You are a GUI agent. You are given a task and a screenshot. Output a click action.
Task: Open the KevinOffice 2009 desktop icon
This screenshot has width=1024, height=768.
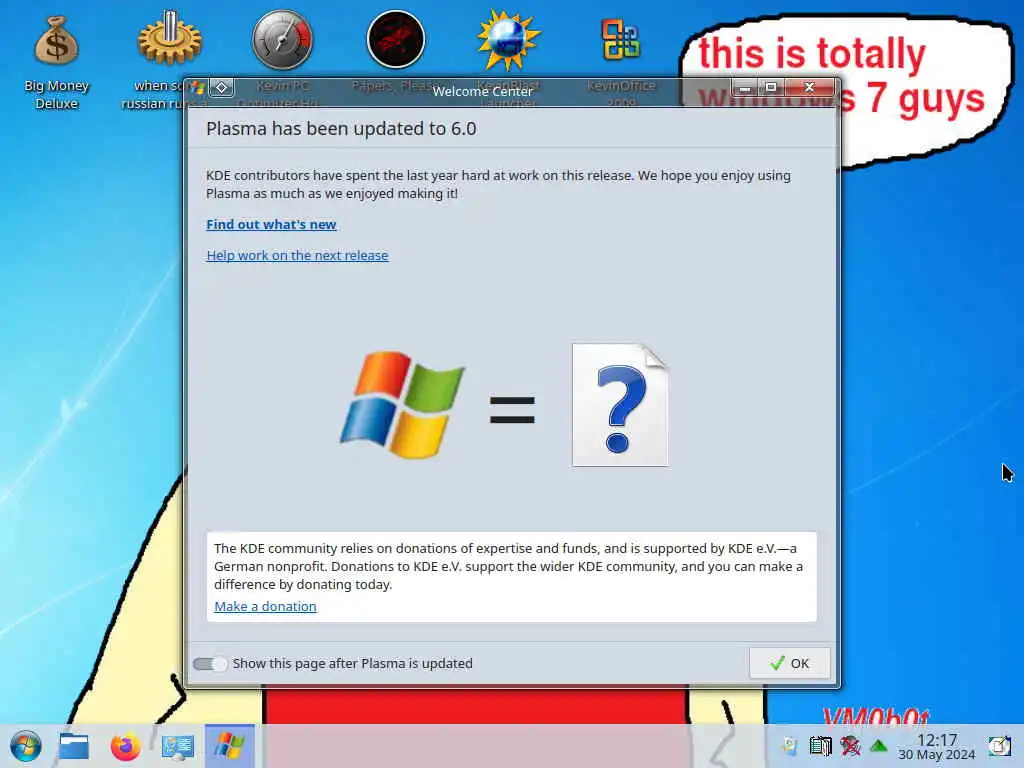620,39
